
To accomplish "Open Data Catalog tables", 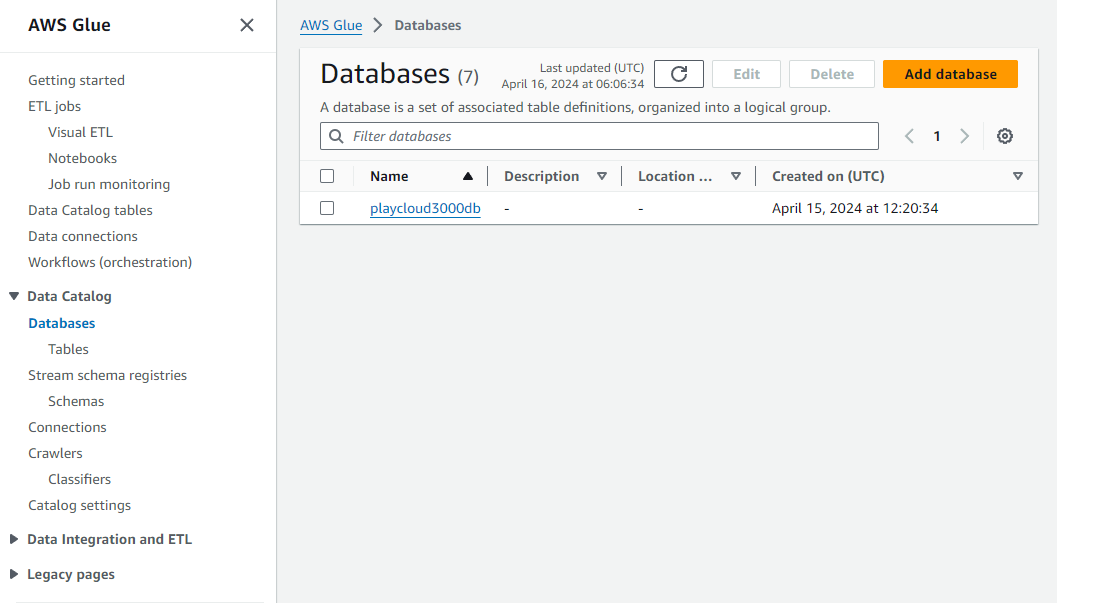I will pos(90,210).
